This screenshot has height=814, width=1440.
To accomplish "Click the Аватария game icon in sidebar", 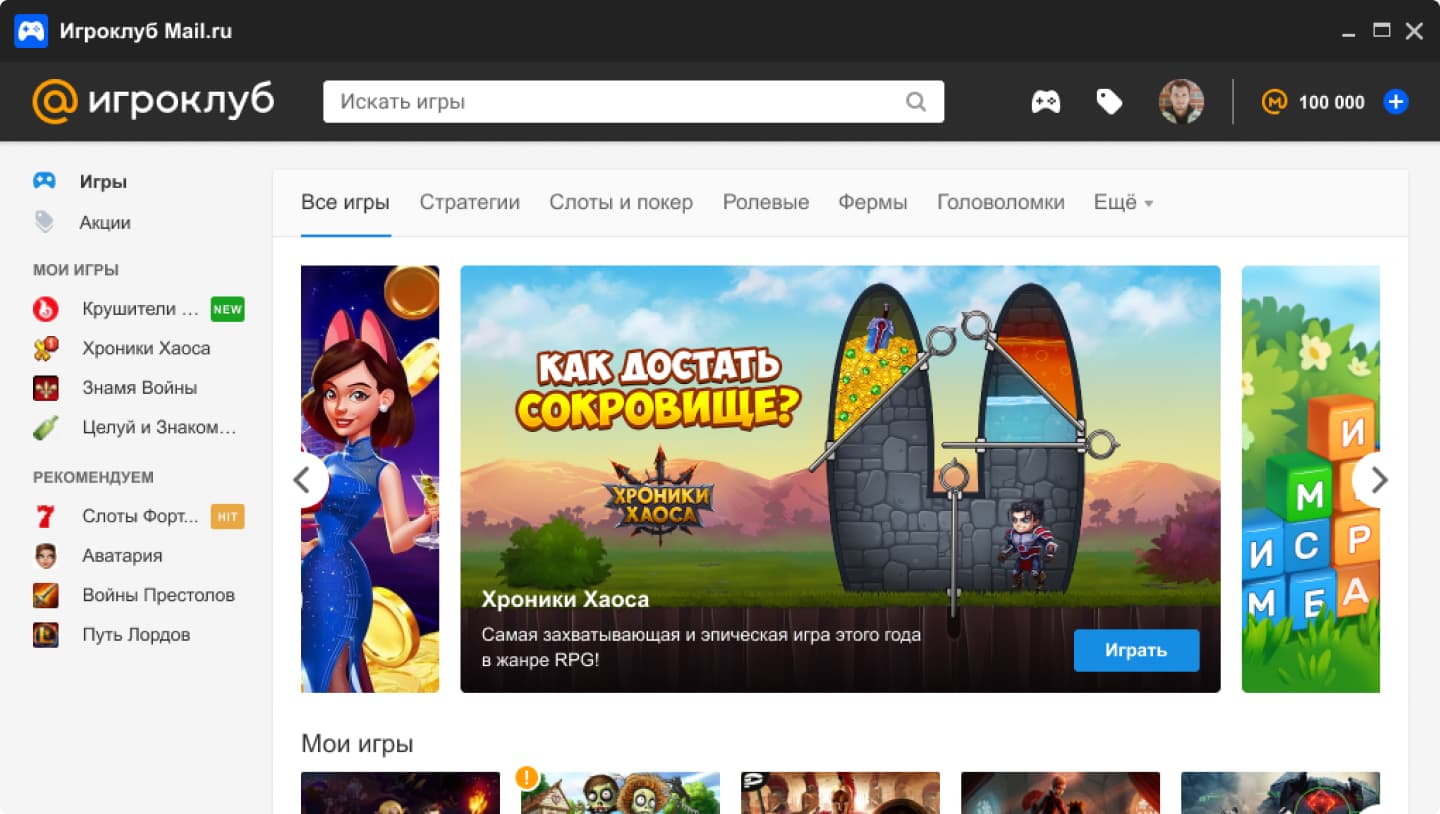I will (45, 556).
